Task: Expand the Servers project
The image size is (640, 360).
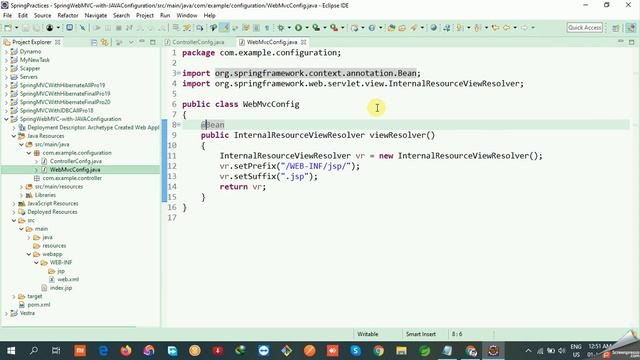Action: (6, 77)
